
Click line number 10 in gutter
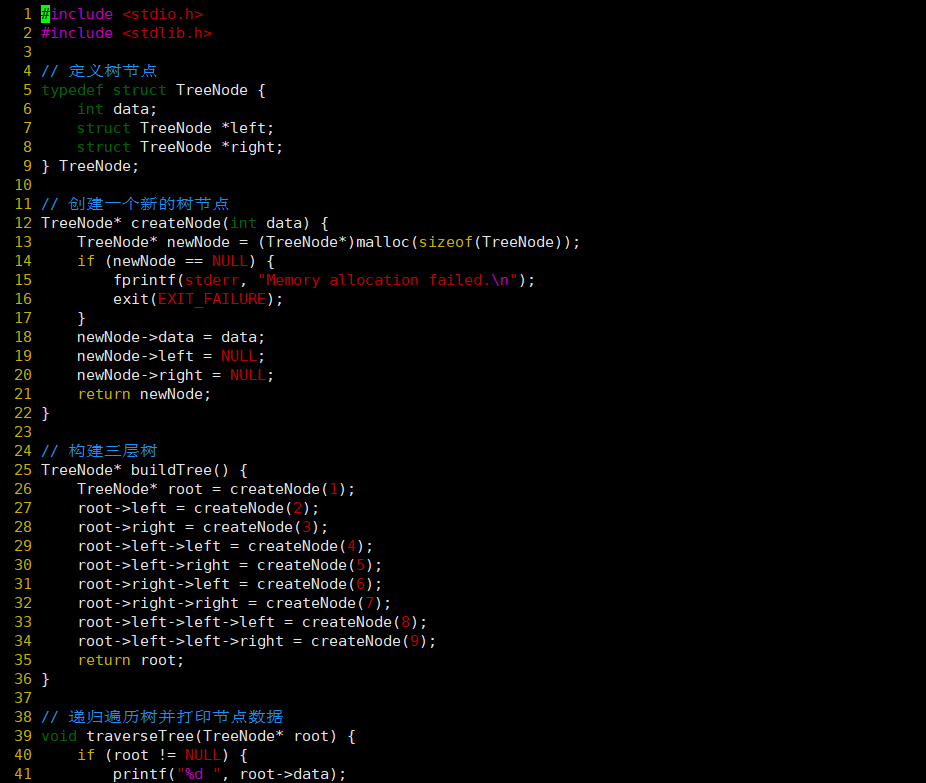23,185
